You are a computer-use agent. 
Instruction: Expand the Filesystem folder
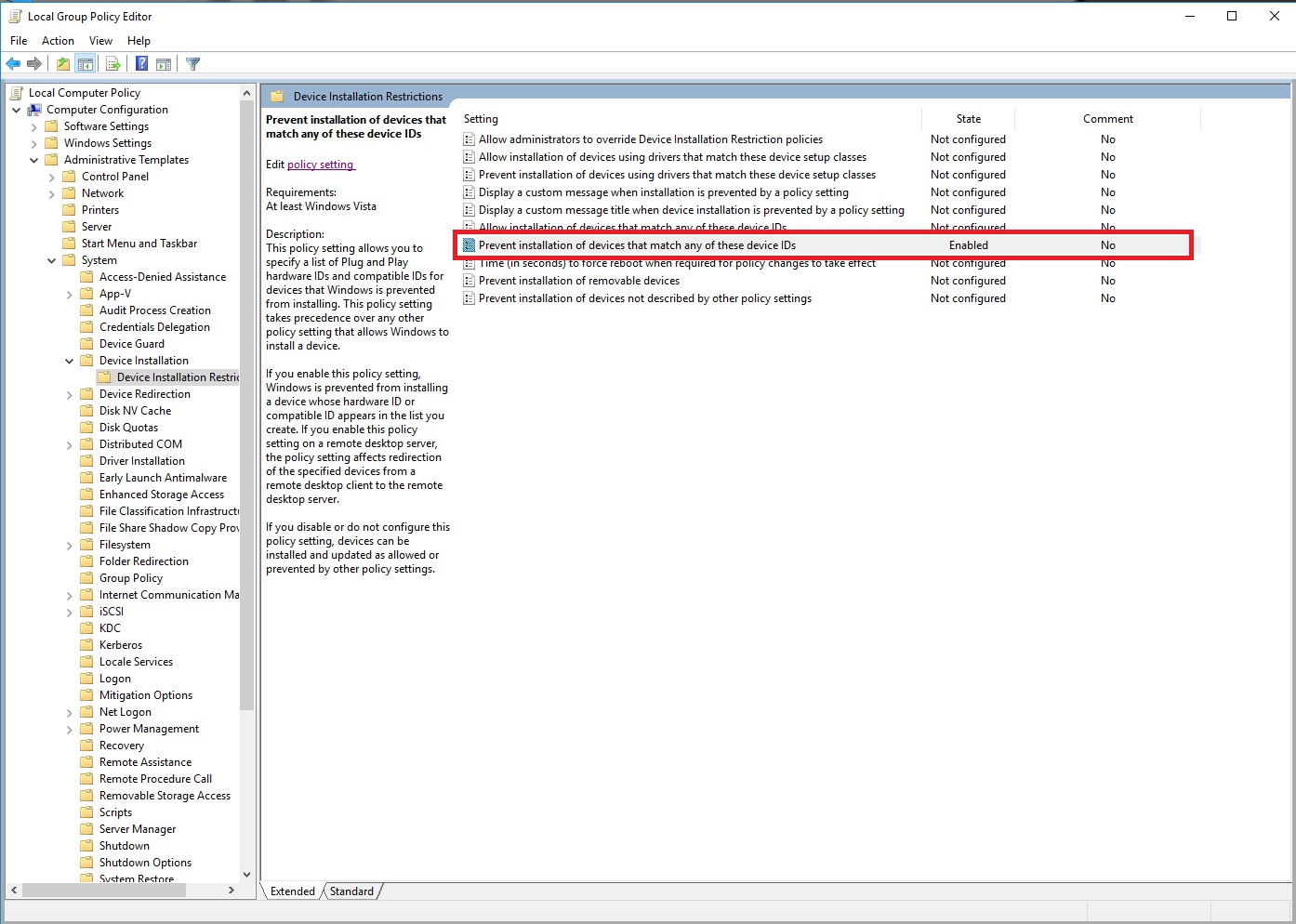tap(70, 545)
